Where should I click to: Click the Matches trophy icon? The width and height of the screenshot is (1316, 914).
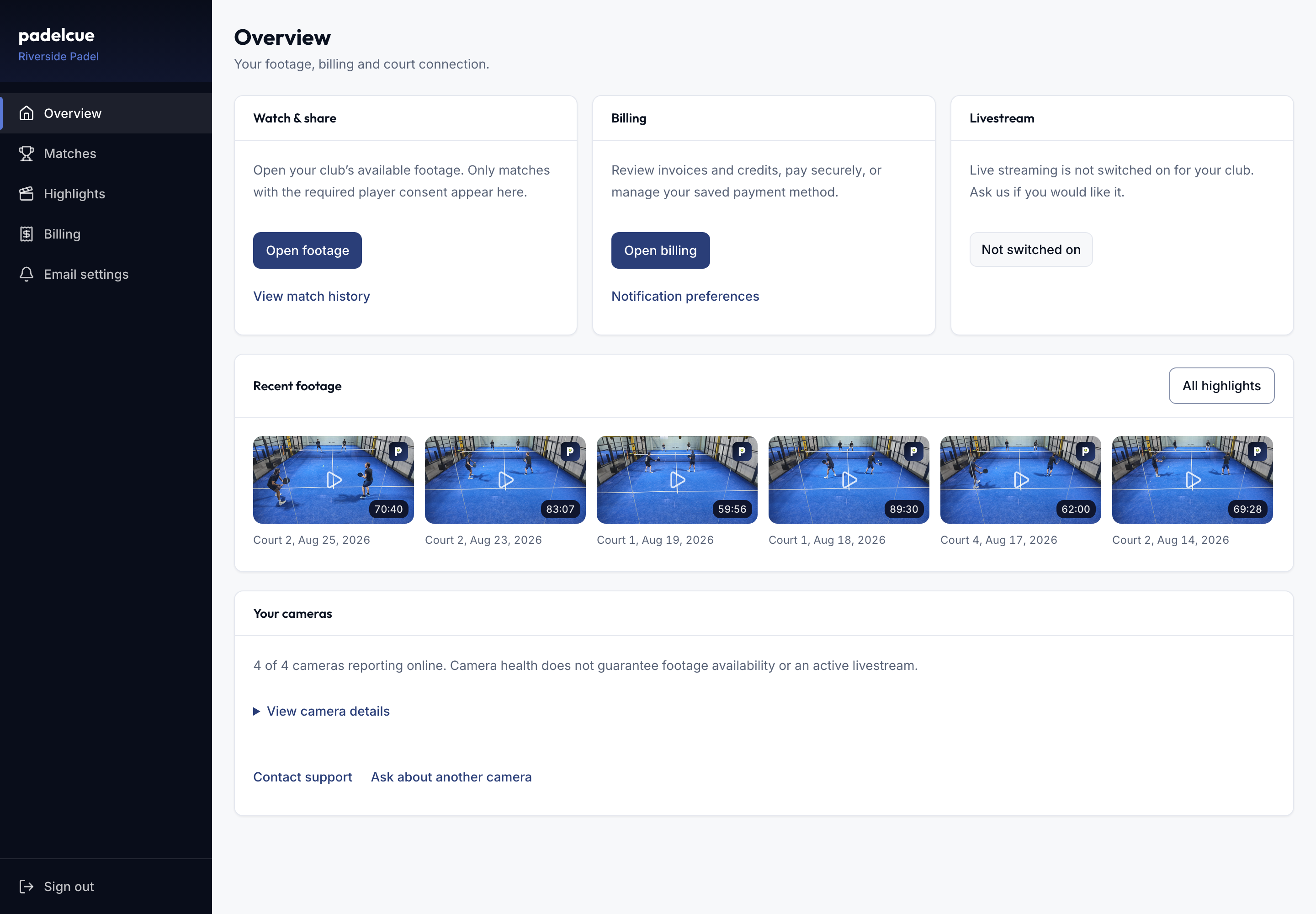pos(27,154)
